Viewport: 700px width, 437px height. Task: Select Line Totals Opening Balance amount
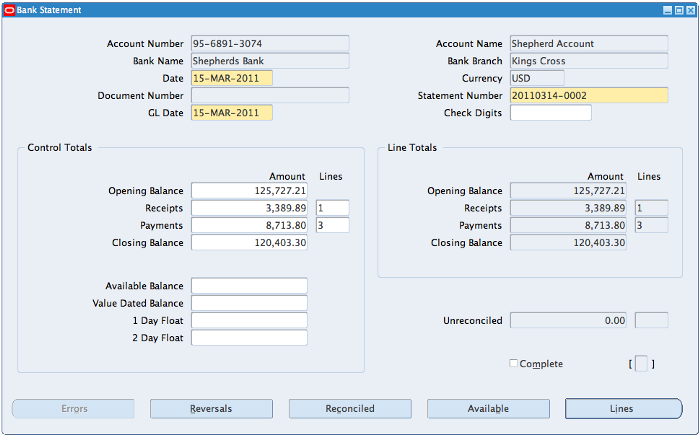[x=568, y=191]
